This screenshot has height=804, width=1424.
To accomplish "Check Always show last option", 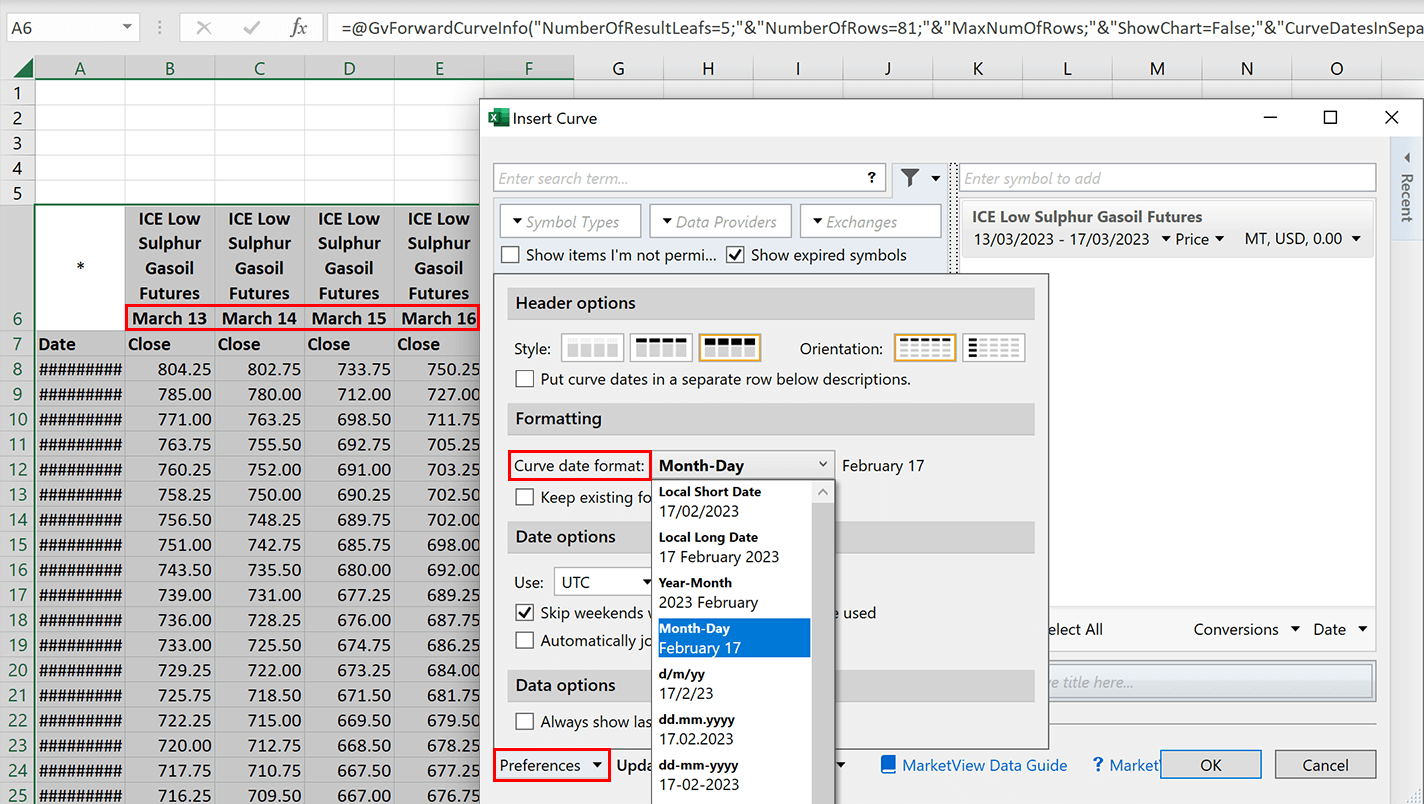I will pos(524,721).
